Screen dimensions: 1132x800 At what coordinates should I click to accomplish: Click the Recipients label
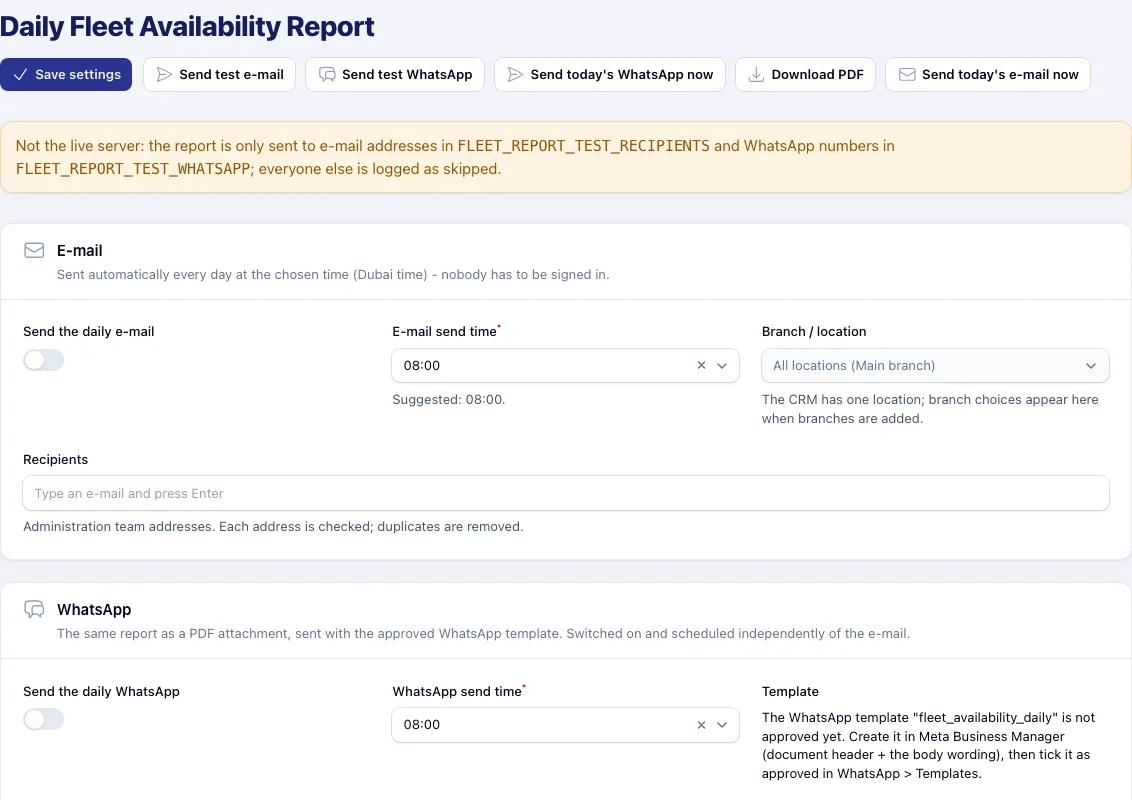tap(56, 459)
